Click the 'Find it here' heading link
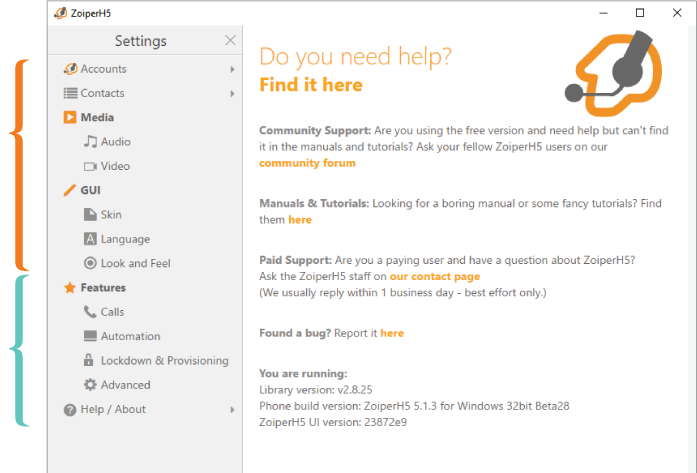Viewport: 697px width, 473px height. 311,85
